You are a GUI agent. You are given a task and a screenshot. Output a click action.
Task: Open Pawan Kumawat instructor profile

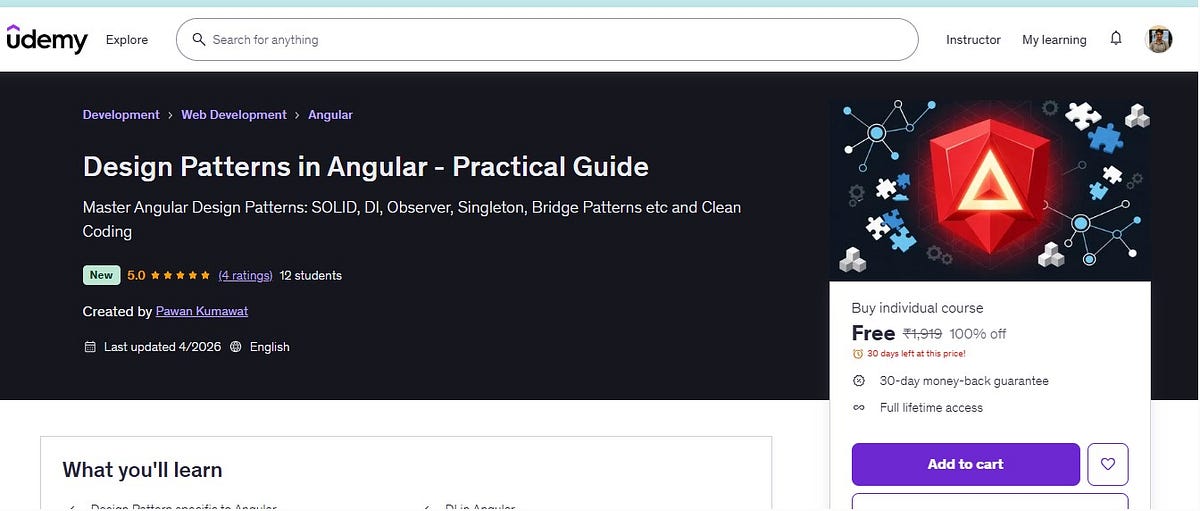click(x=202, y=311)
